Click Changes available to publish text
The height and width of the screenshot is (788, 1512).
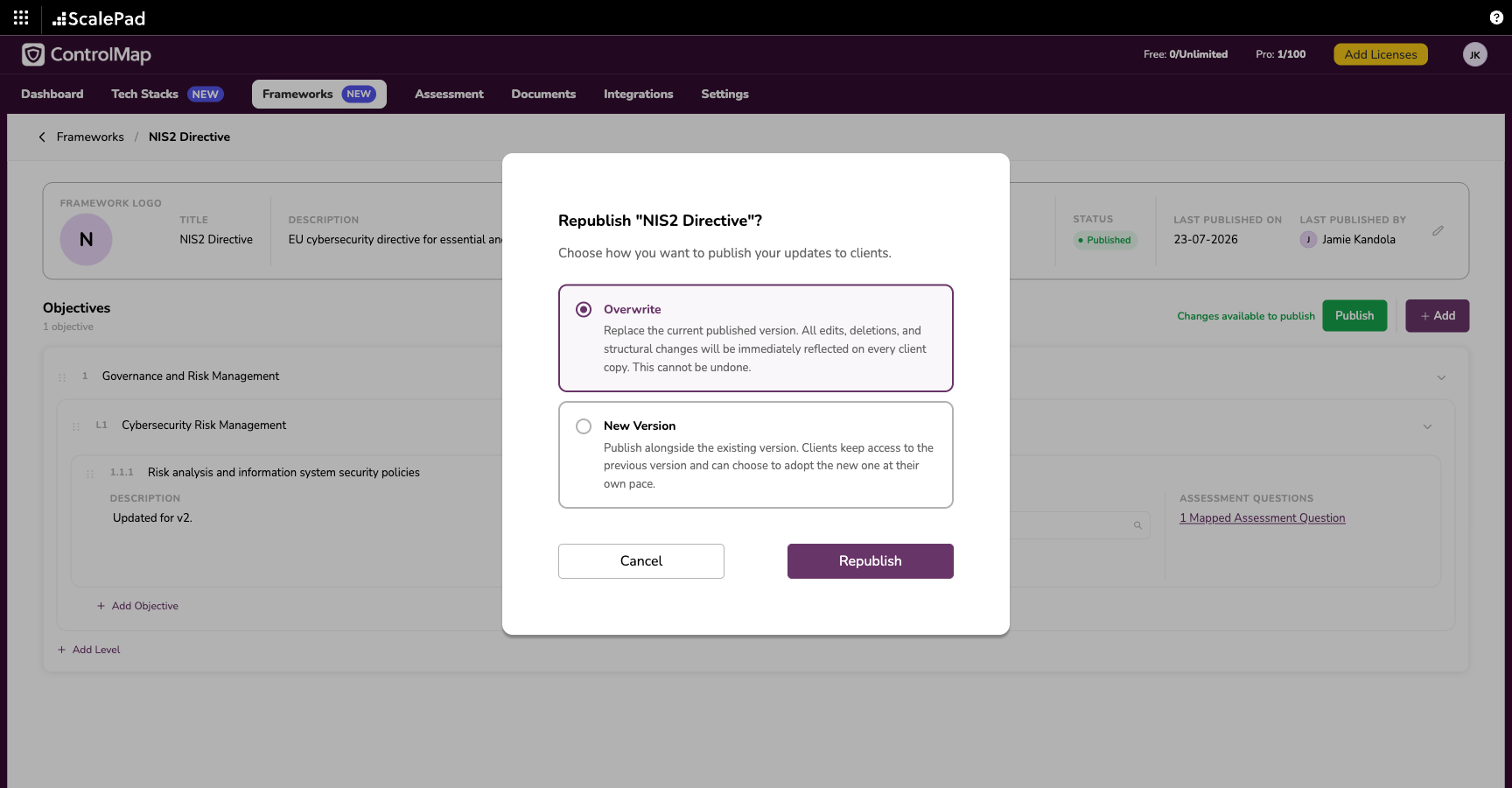pos(1246,316)
